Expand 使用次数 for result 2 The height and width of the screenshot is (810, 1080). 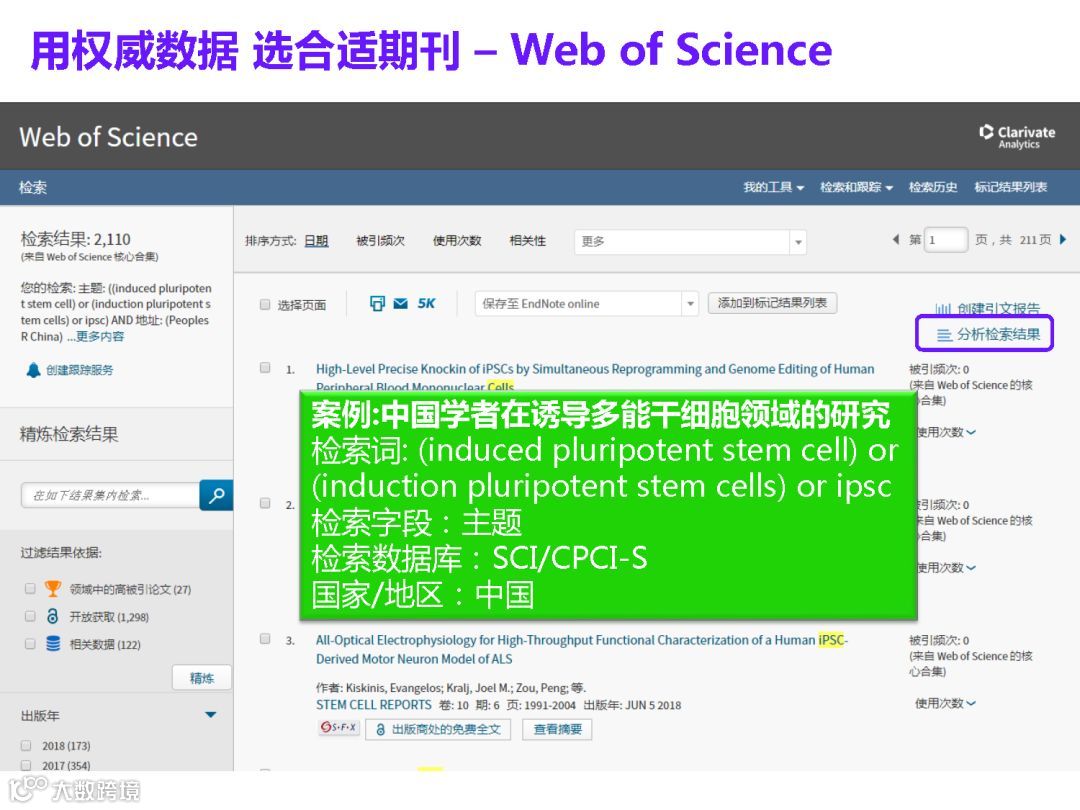pyautogui.click(x=946, y=568)
